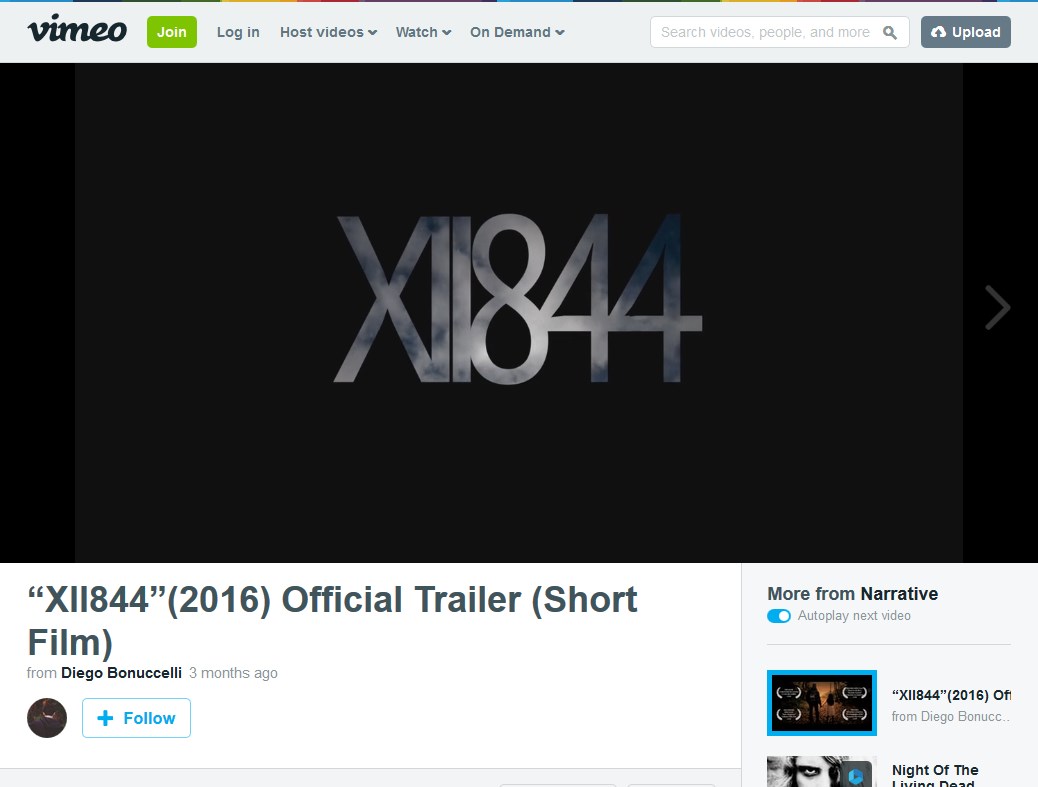Image resolution: width=1038 pixels, height=787 pixels.
Task: Click the search magnifier icon
Action: coord(890,32)
